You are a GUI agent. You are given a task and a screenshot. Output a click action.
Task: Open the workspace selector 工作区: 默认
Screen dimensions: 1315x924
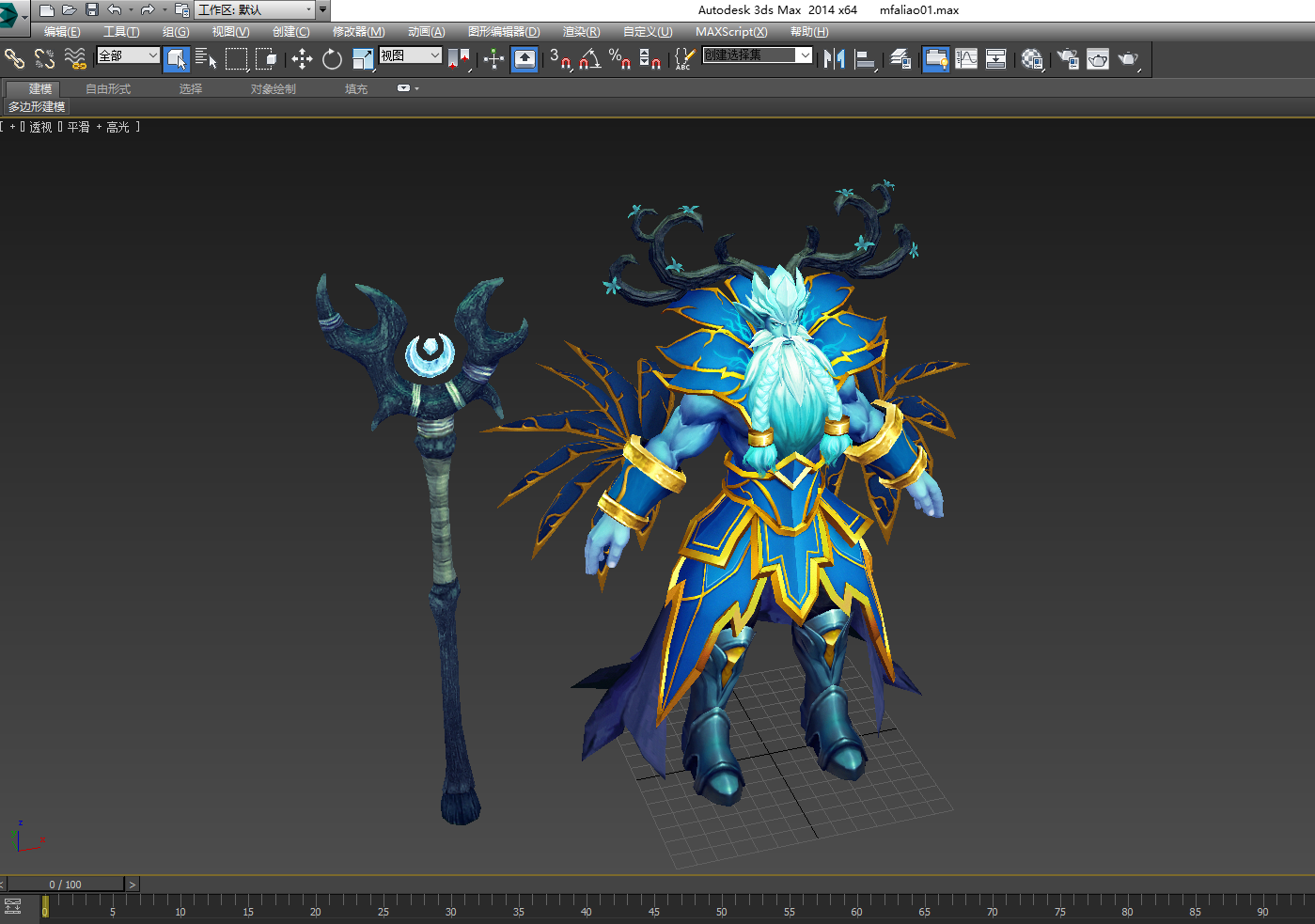point(255,10)
